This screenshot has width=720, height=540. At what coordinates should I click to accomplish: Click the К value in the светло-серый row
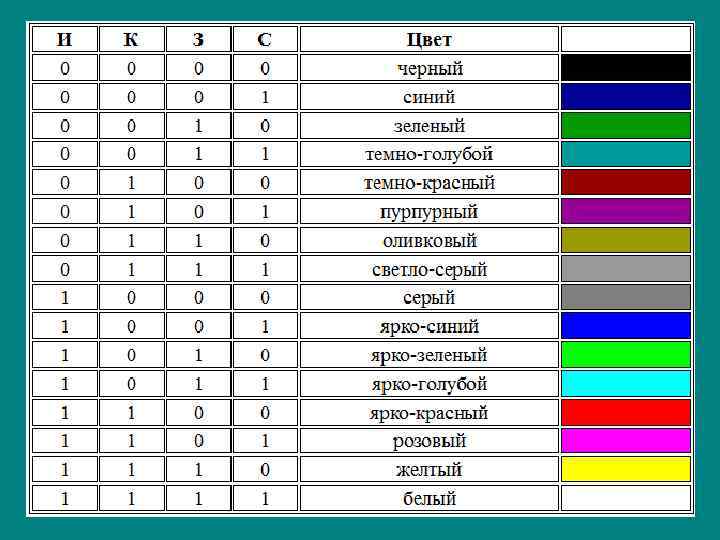coord(131,269)
